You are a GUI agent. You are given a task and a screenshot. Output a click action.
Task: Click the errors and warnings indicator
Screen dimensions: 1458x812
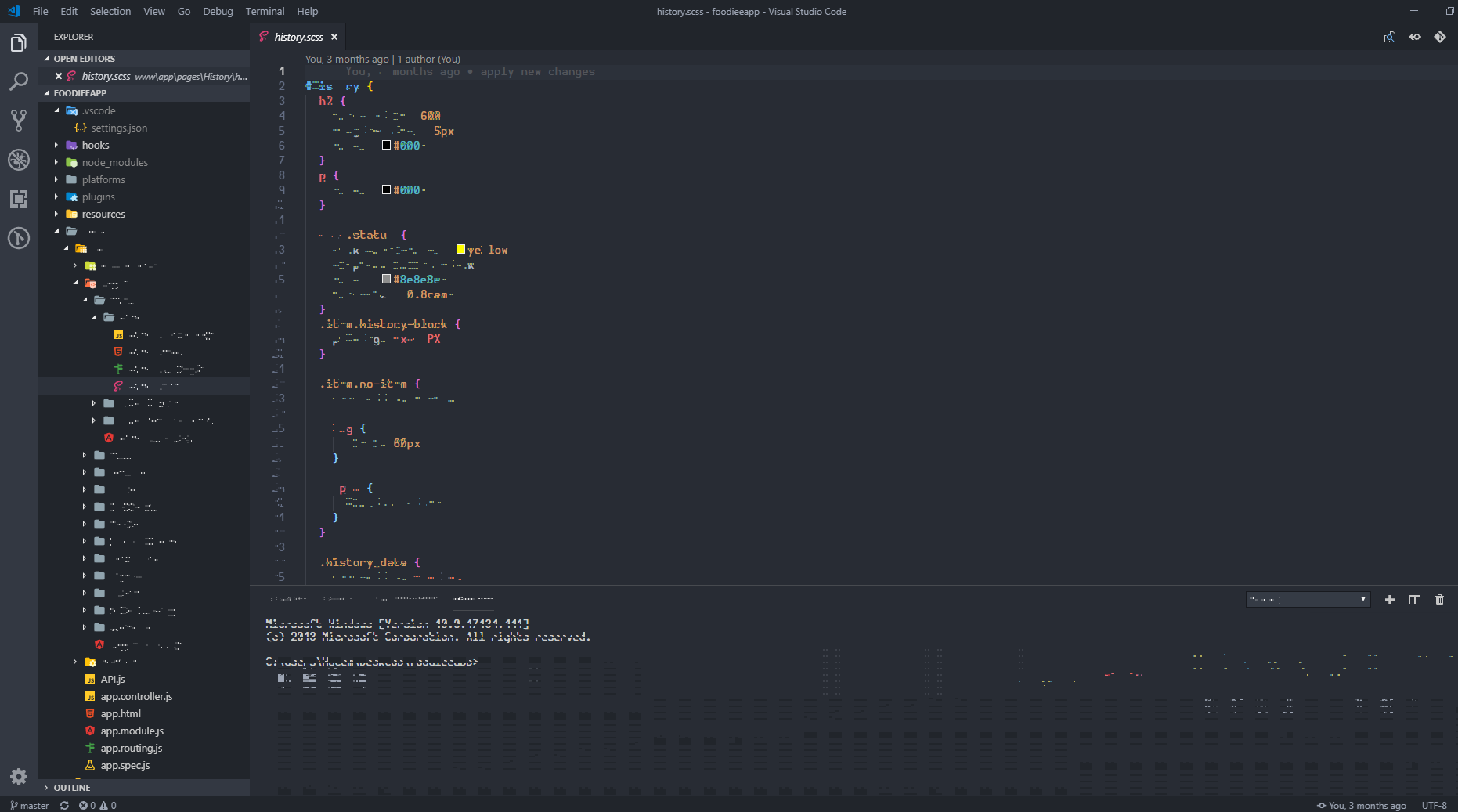click(97, 805)
